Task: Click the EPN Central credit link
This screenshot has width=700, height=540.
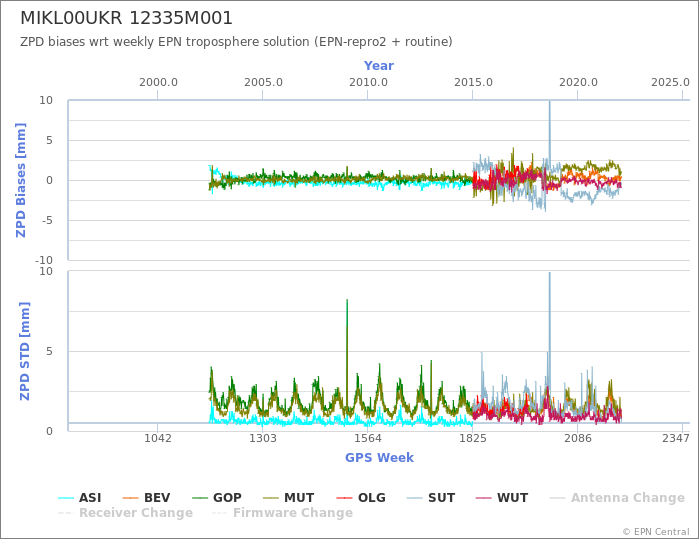Action: pos(656,532)
